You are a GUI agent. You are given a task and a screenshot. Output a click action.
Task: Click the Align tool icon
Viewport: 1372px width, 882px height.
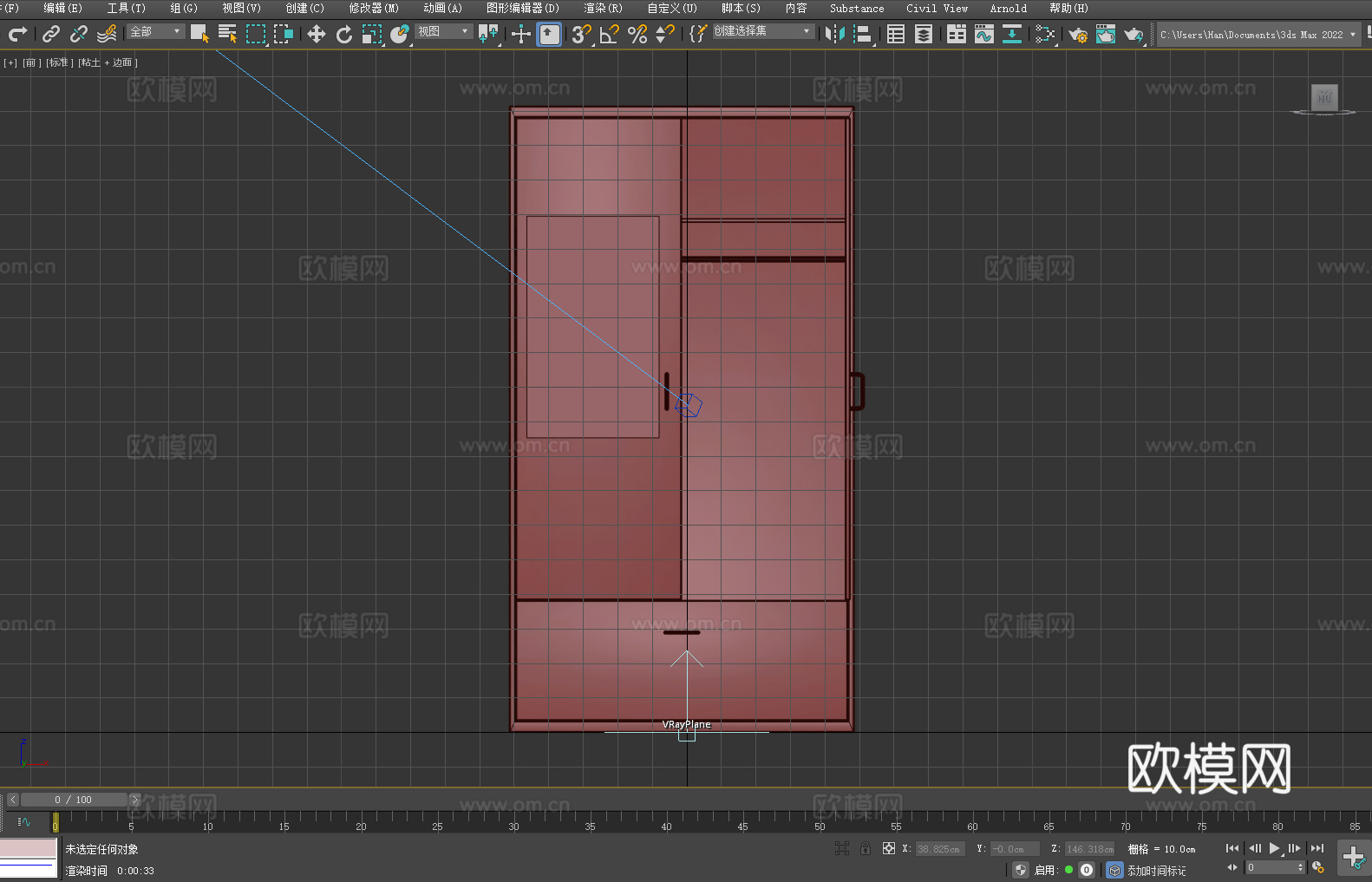pos(863,34)
